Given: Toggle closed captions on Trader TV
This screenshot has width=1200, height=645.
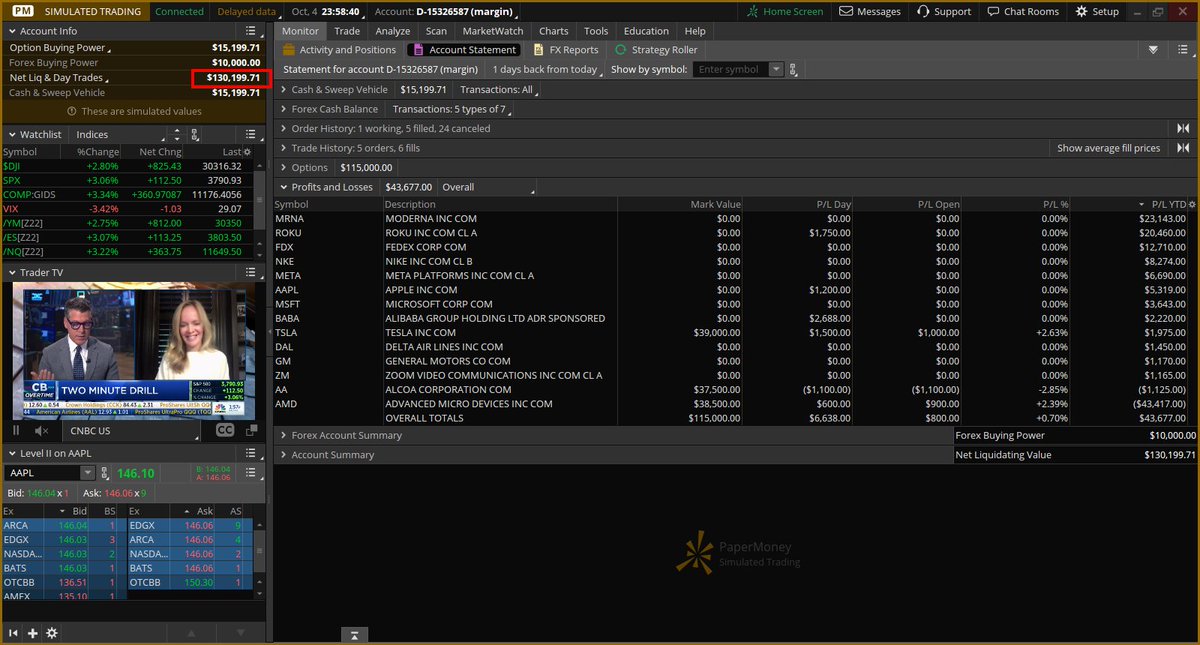Looking at the screenshot, I should (x=225, y=430).
